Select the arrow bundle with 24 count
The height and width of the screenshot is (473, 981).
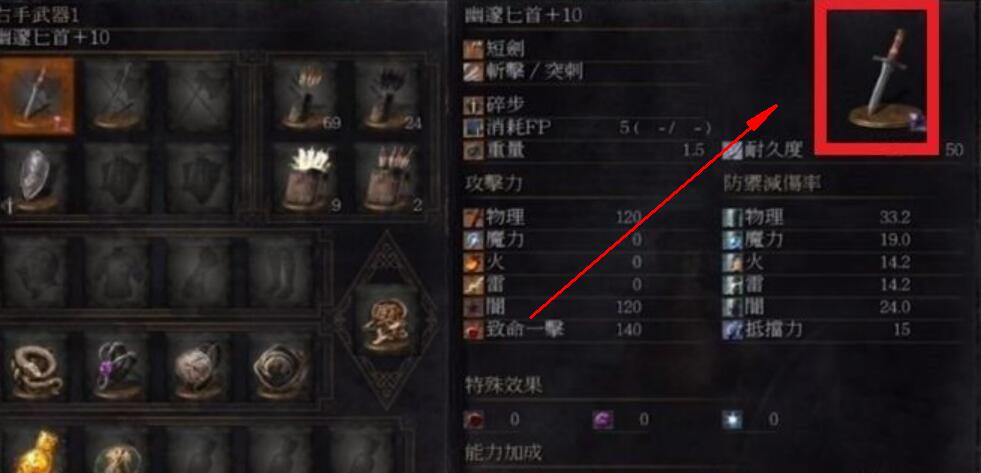(x=389, y=95)
